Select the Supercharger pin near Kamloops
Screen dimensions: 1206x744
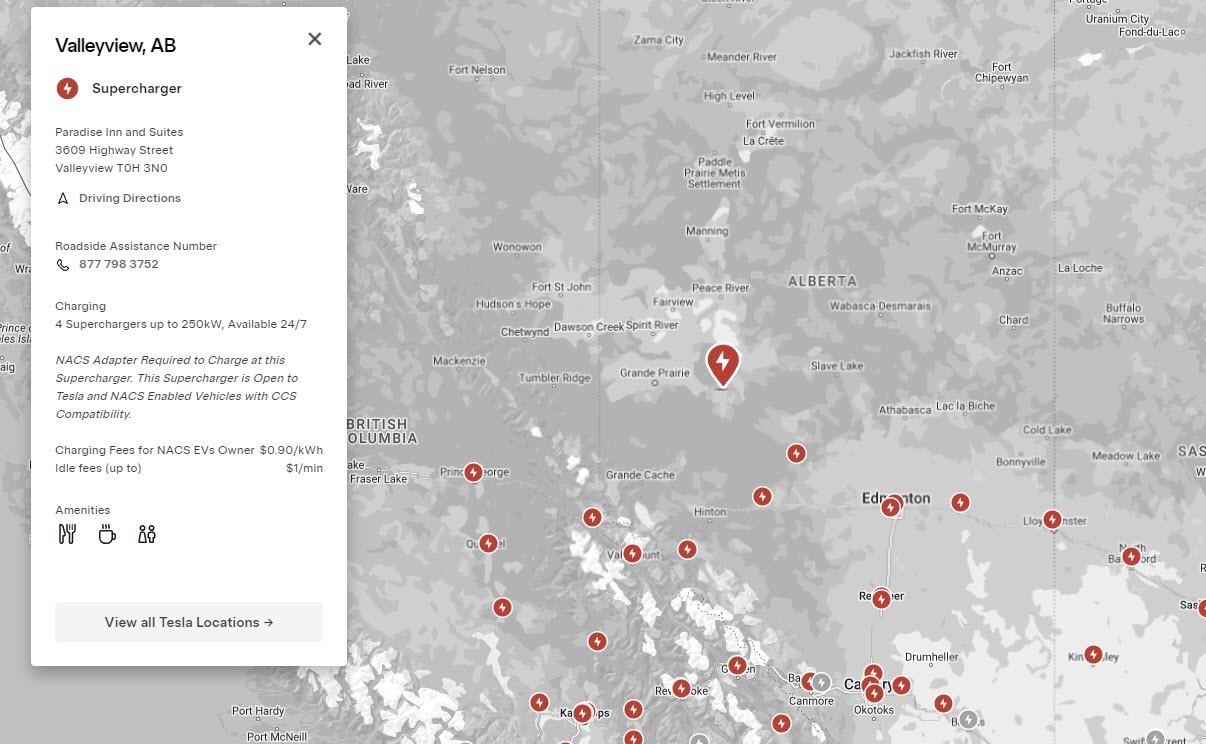[x=582, y=712]
